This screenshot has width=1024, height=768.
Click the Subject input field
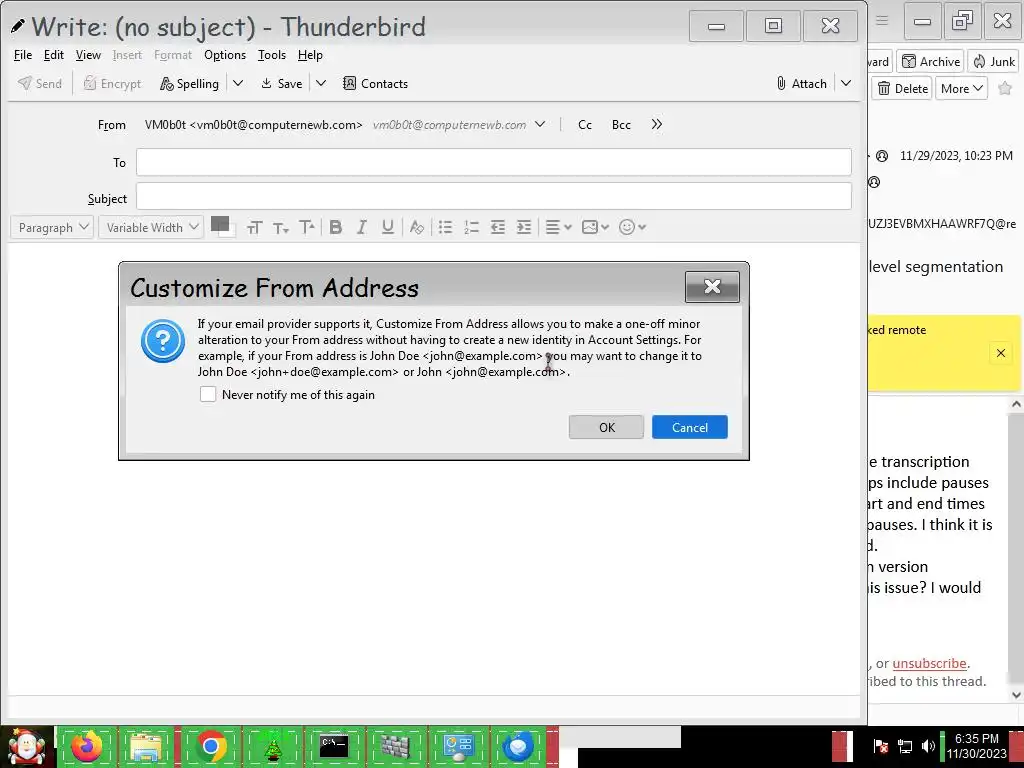(494, 197)
